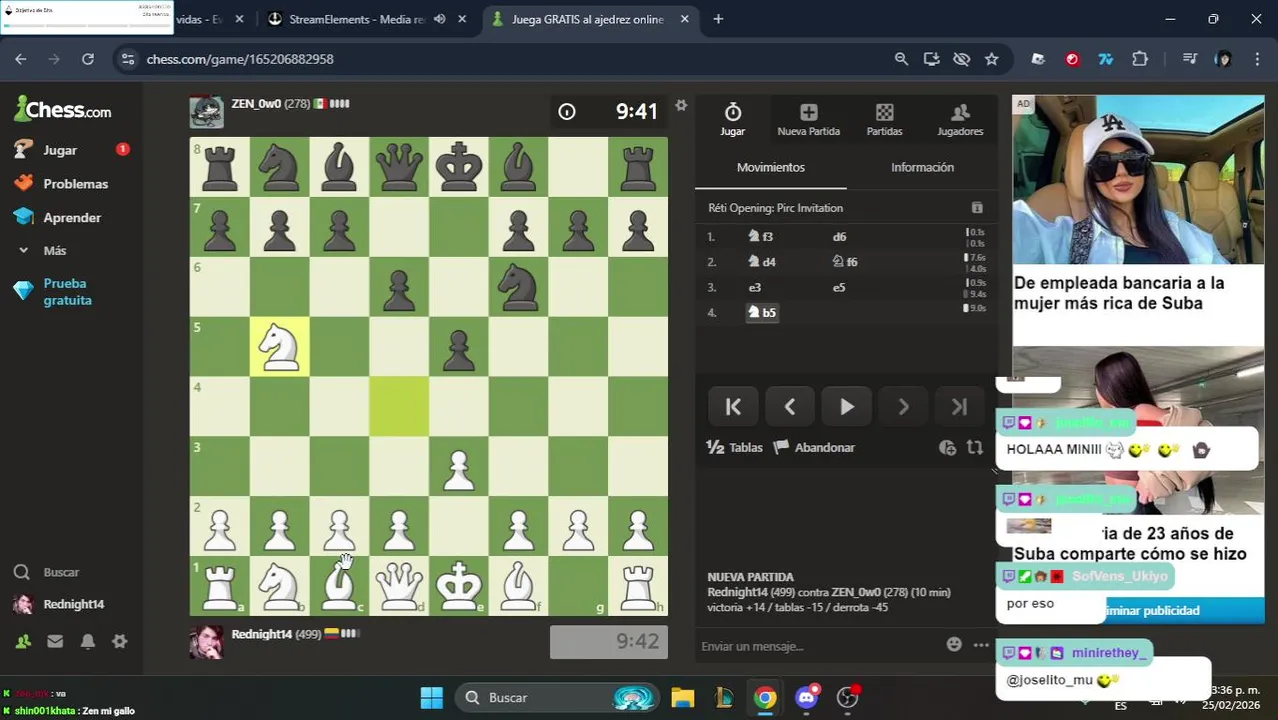Click move e3 in move list
Image resolution: width=1278 pixels, height=720 pixels.
755,287
